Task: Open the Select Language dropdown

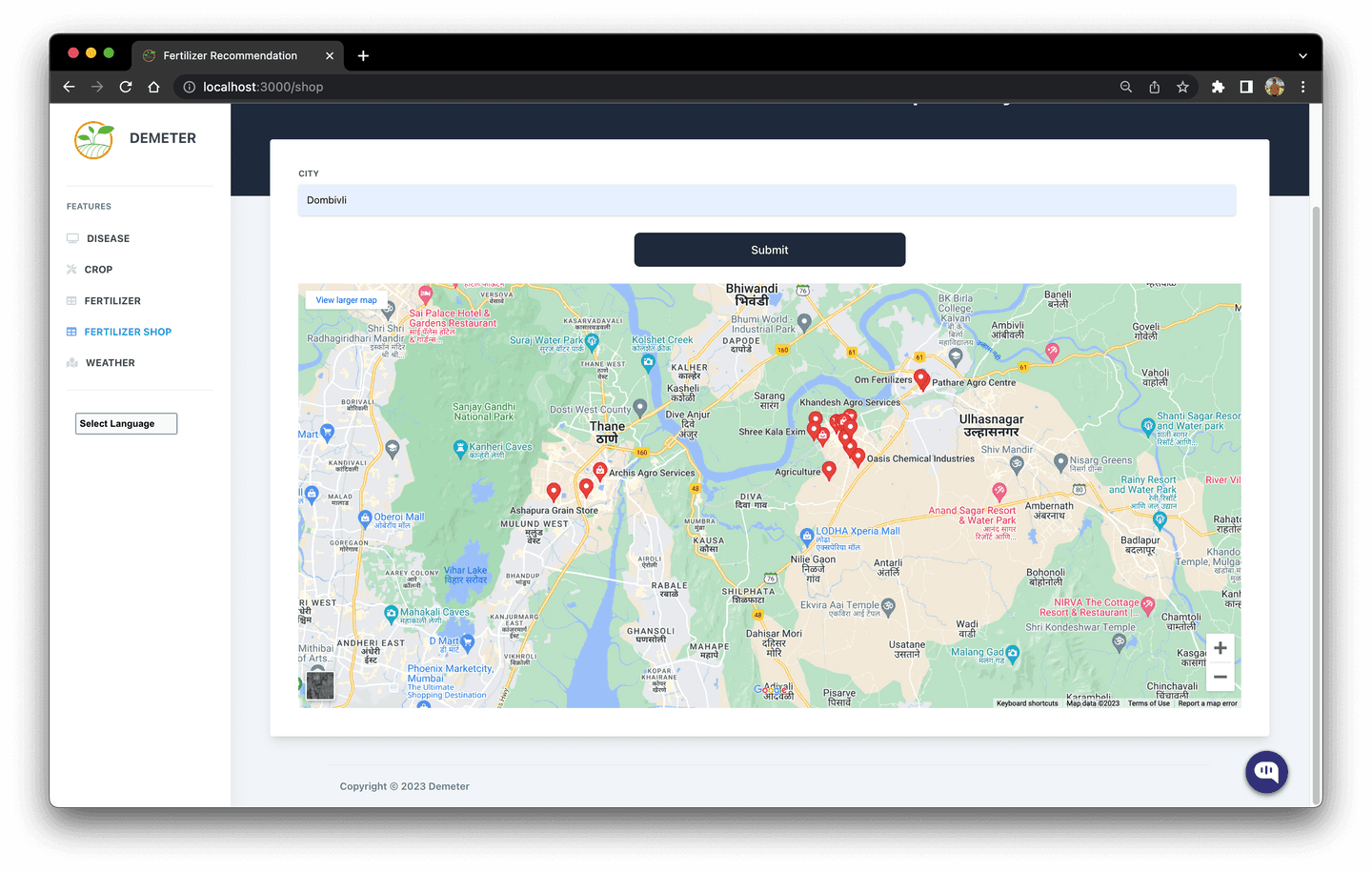Action: 126,423
